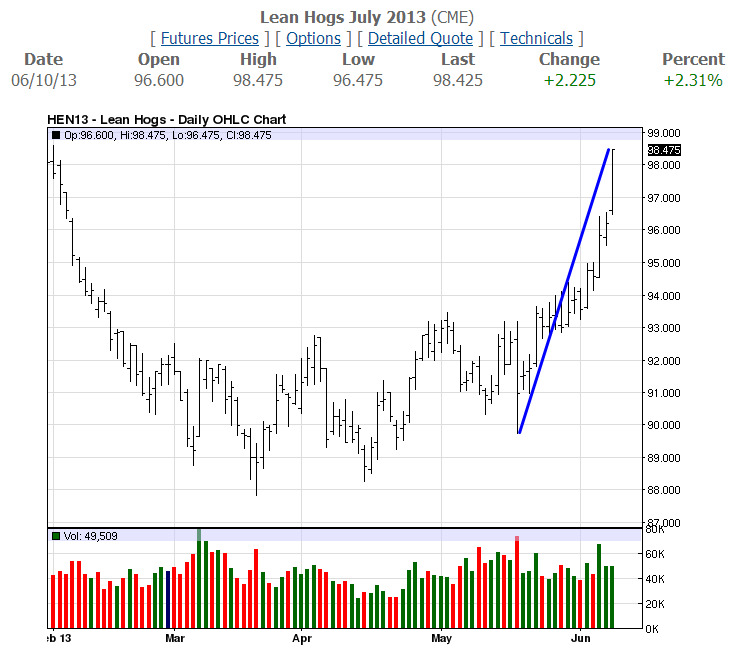Click the Apr date axis label
745x648 pixels.
coord(302,638)
